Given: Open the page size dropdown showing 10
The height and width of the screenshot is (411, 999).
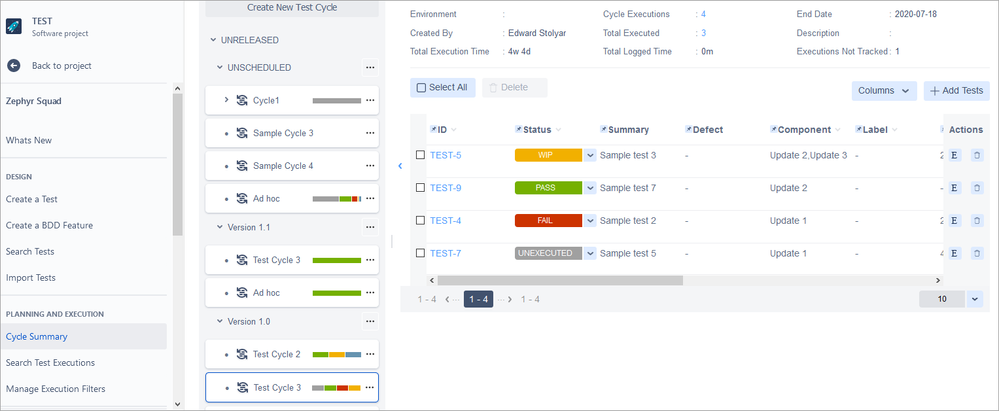Looking at the screenshot, I should pos(975,299).
